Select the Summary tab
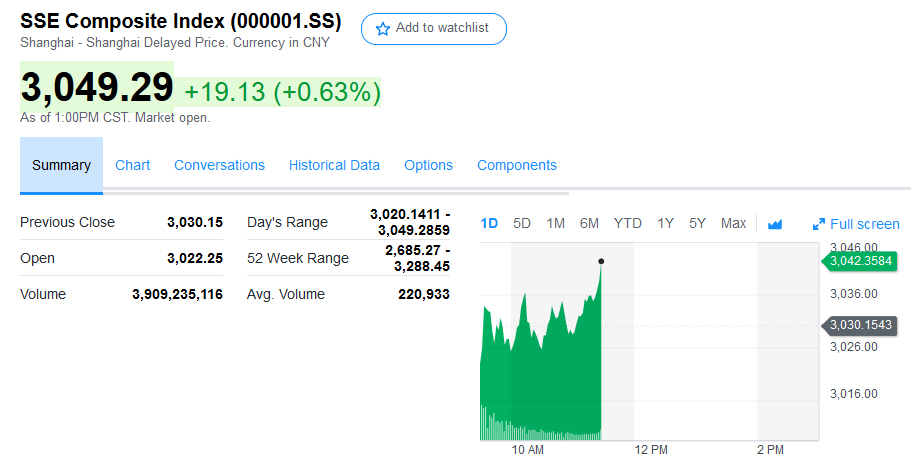Image resolution: width=911 pixels, height=461 pixels. click(61, 165)
